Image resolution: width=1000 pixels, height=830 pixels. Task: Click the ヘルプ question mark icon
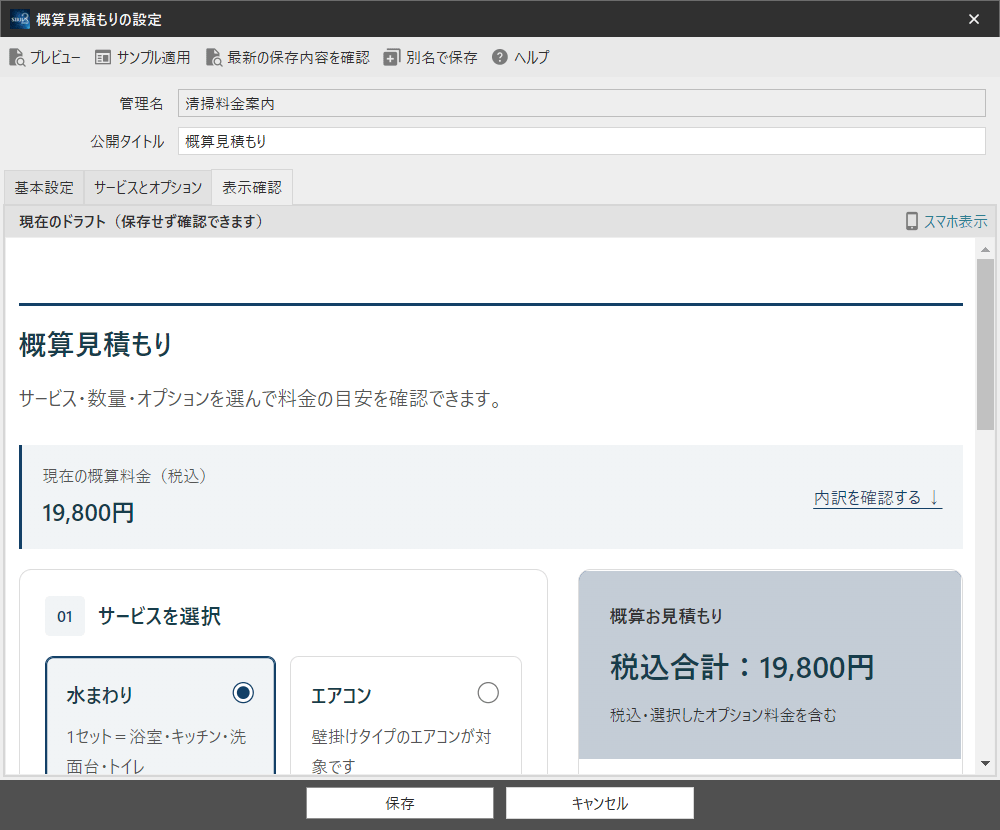500,57
